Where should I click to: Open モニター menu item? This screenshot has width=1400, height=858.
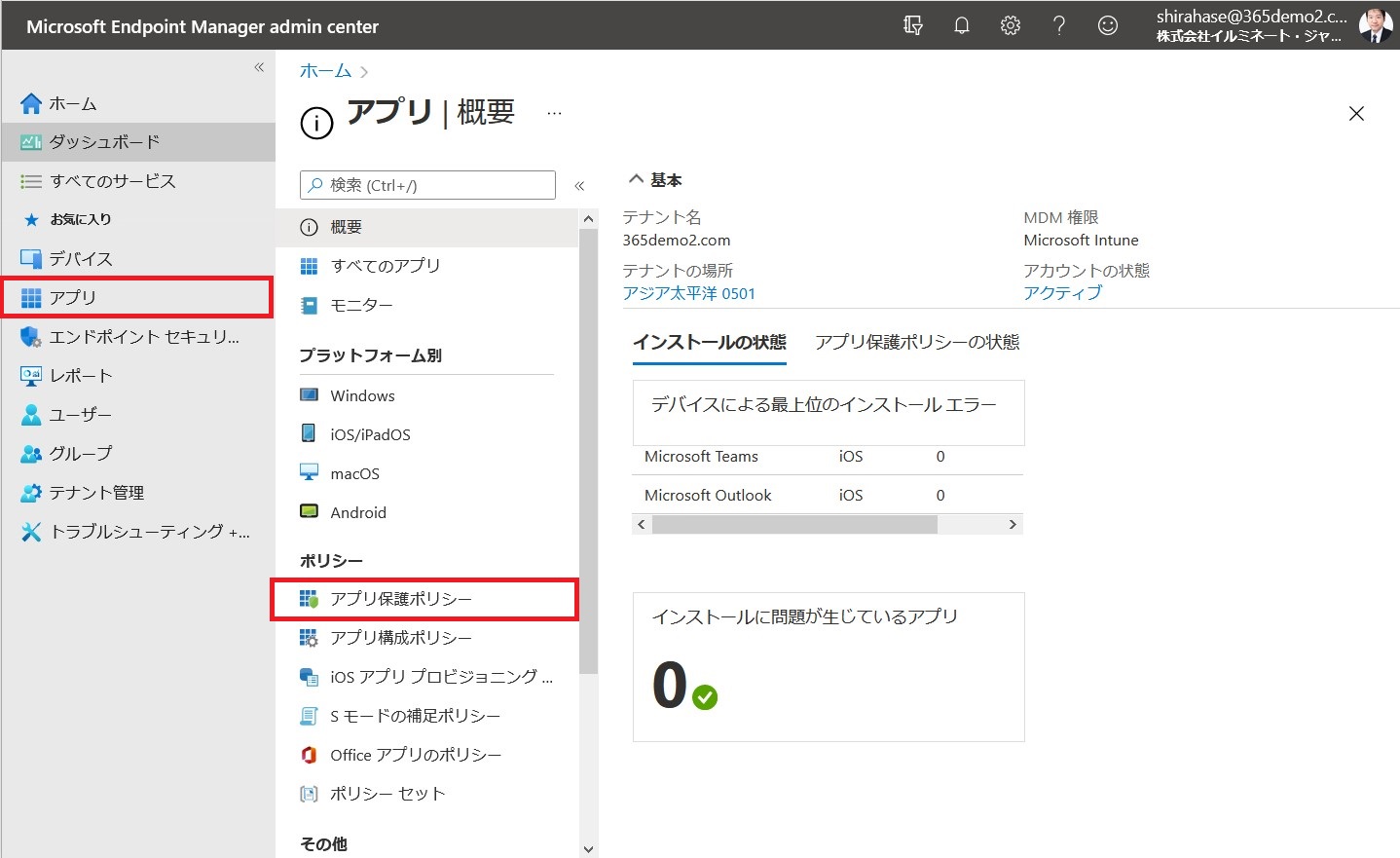[x=427, y=305]
